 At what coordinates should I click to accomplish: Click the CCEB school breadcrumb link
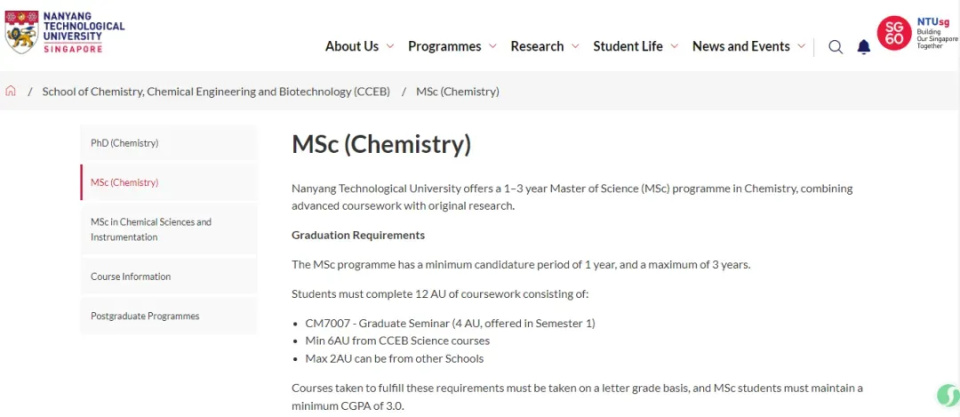click(x=216, y=91)
